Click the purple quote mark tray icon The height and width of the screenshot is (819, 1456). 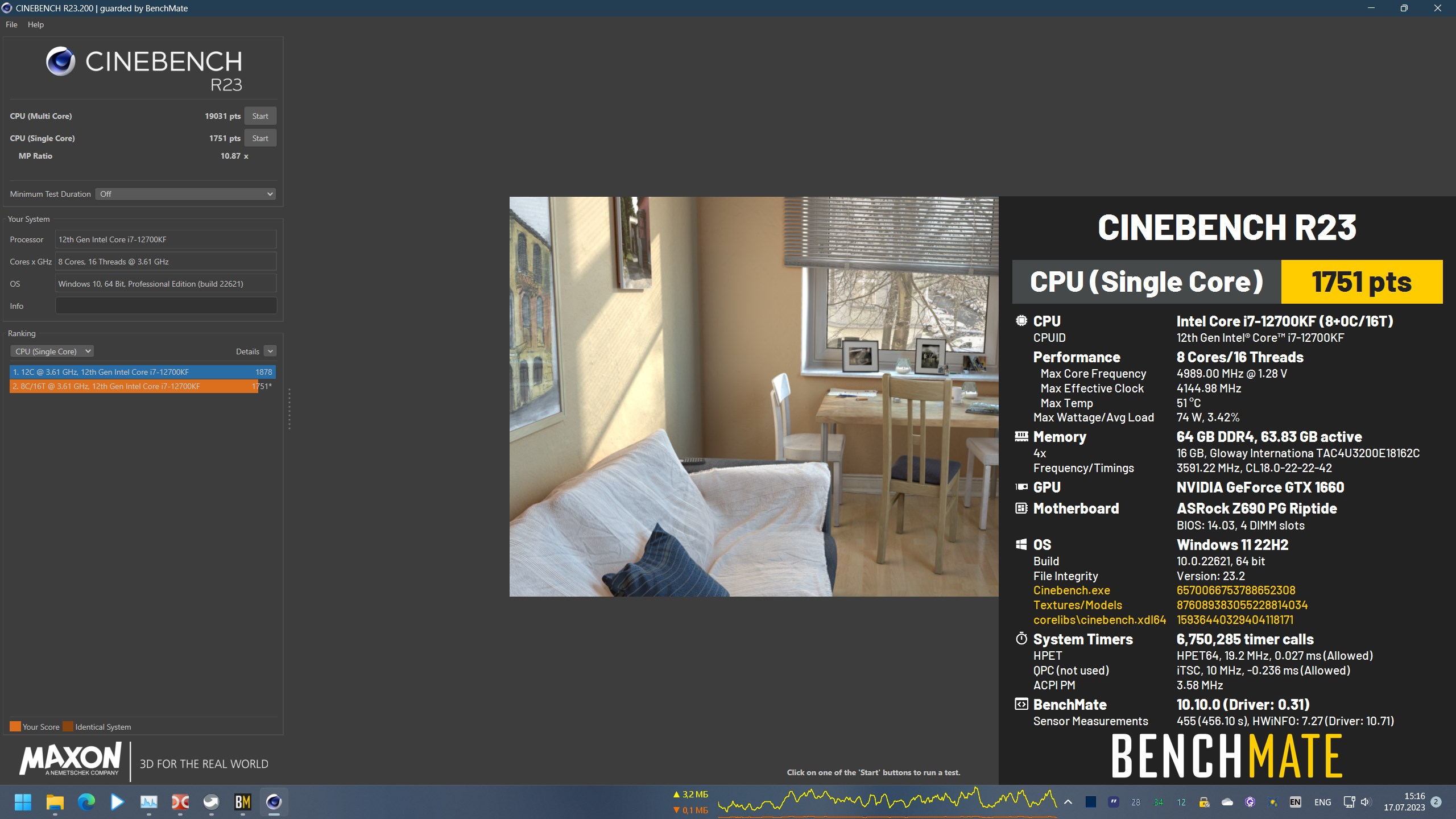click(1113, 802)
